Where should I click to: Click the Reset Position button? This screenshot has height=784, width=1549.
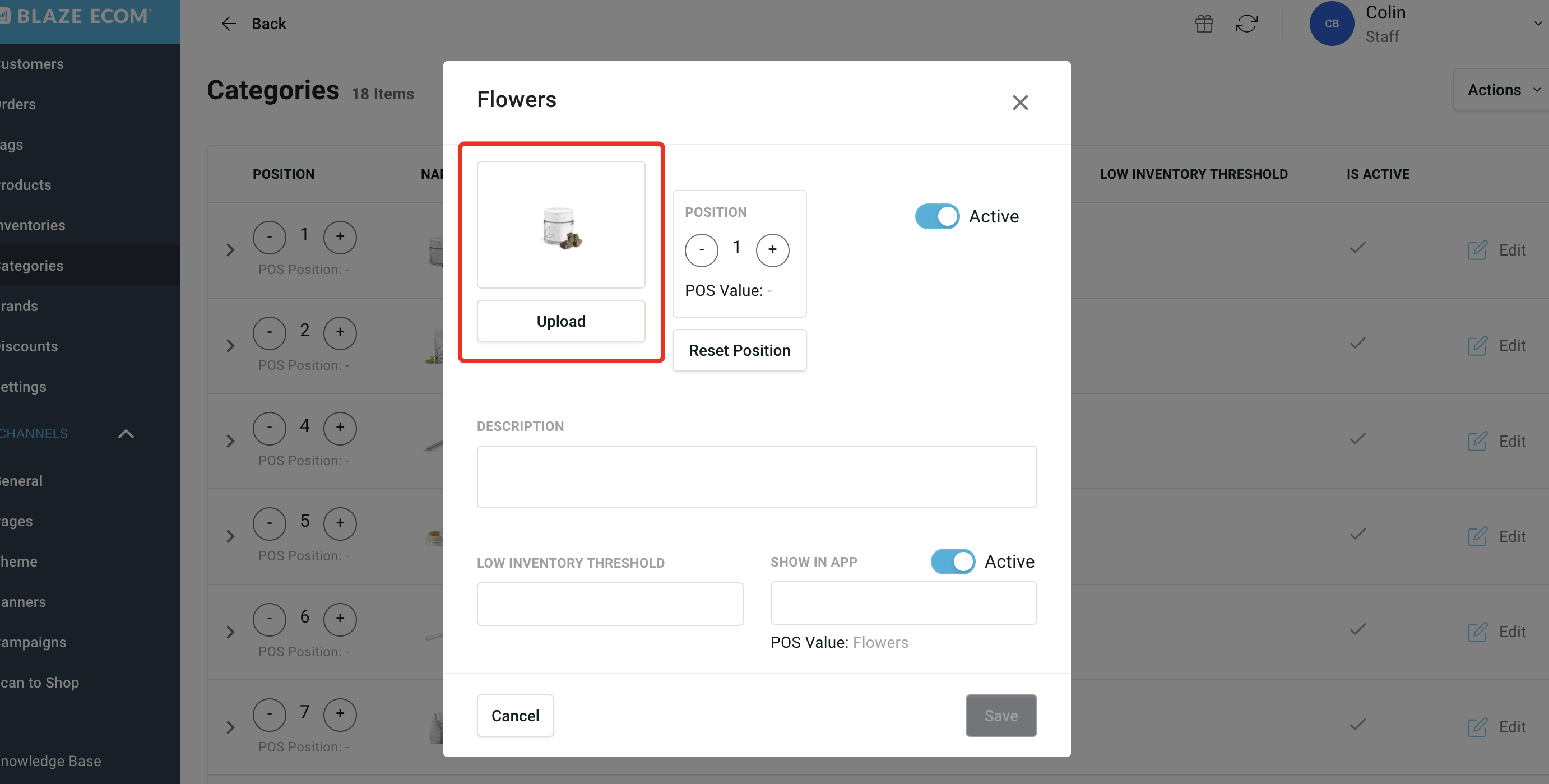(739, 350)
